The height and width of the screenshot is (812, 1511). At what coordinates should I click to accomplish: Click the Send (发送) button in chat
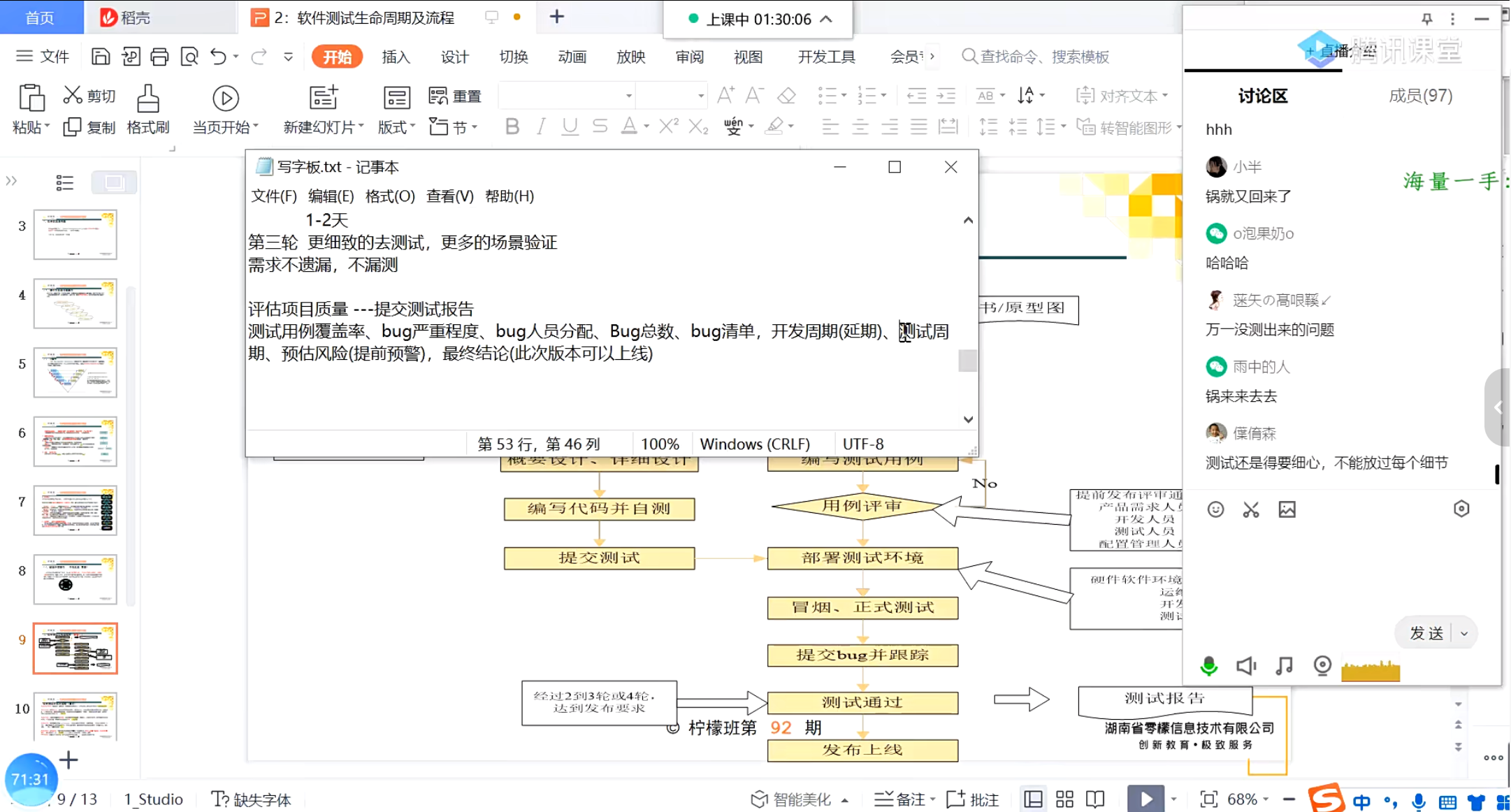[x=1426, y=634]
